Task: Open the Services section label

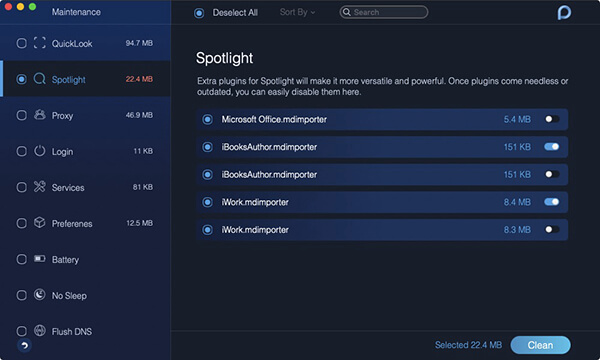Action: (x=68, y=187)
